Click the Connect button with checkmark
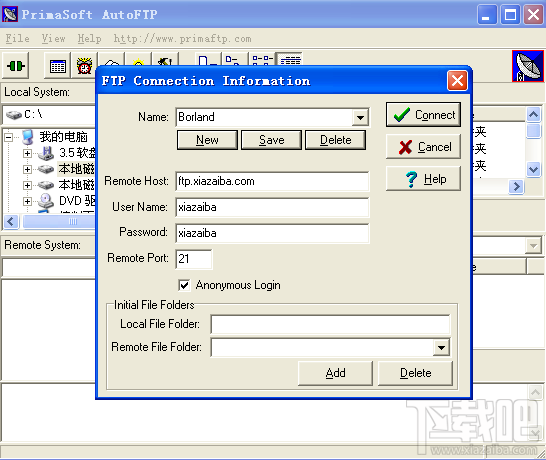The height and width of the screenshot is (460, 546). pos(423,115)
